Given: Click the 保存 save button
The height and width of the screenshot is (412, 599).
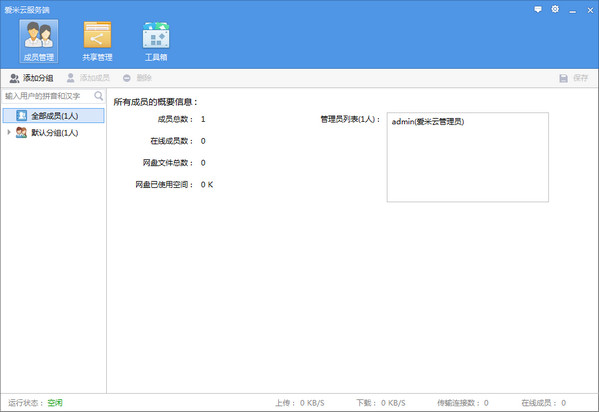Looking at the screenshot, I should (x=573, y=78).
